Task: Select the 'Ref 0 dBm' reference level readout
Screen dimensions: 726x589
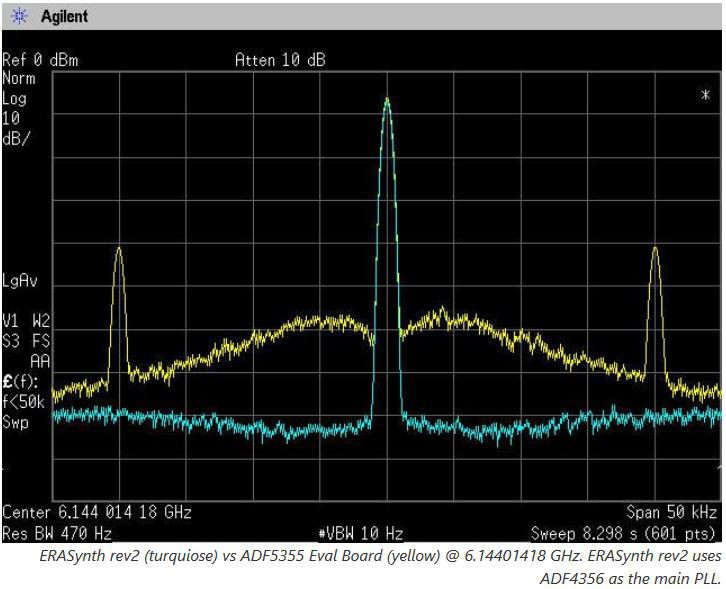Action: click(x=40, y=60)
